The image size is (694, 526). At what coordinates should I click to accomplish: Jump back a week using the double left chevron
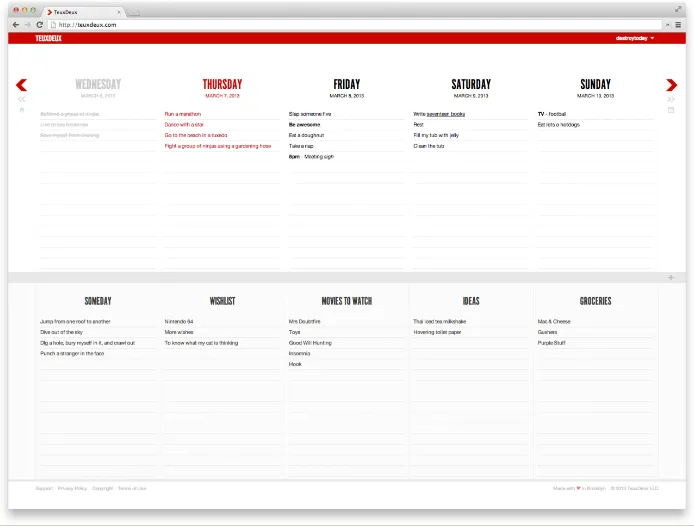pyautogui.click(x=21, y=99)
